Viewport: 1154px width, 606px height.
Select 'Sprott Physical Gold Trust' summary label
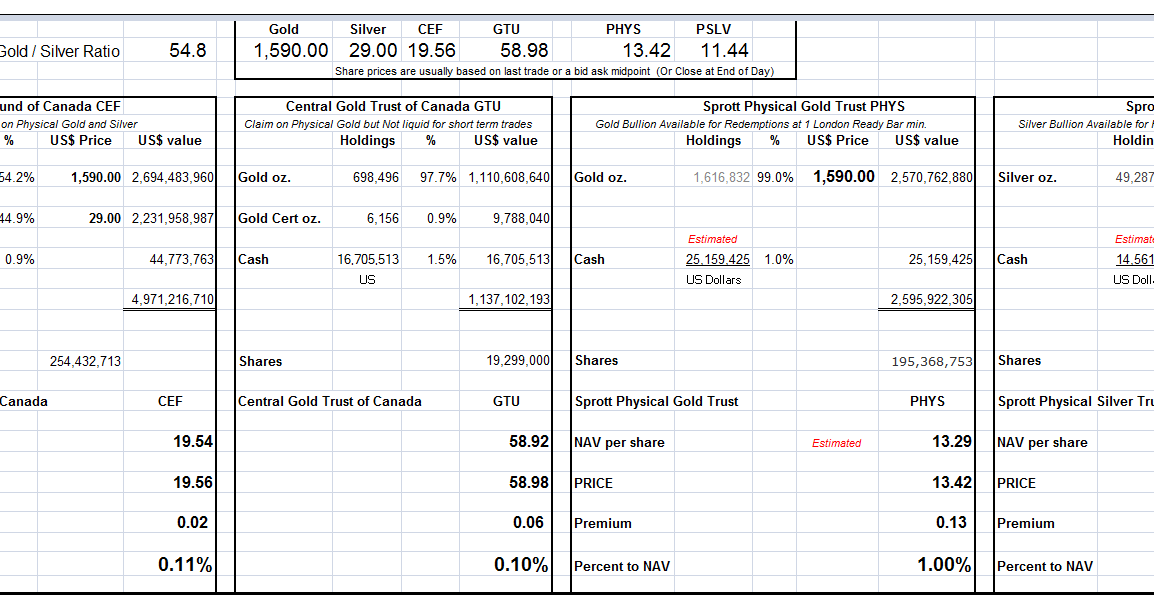point(656,401)
